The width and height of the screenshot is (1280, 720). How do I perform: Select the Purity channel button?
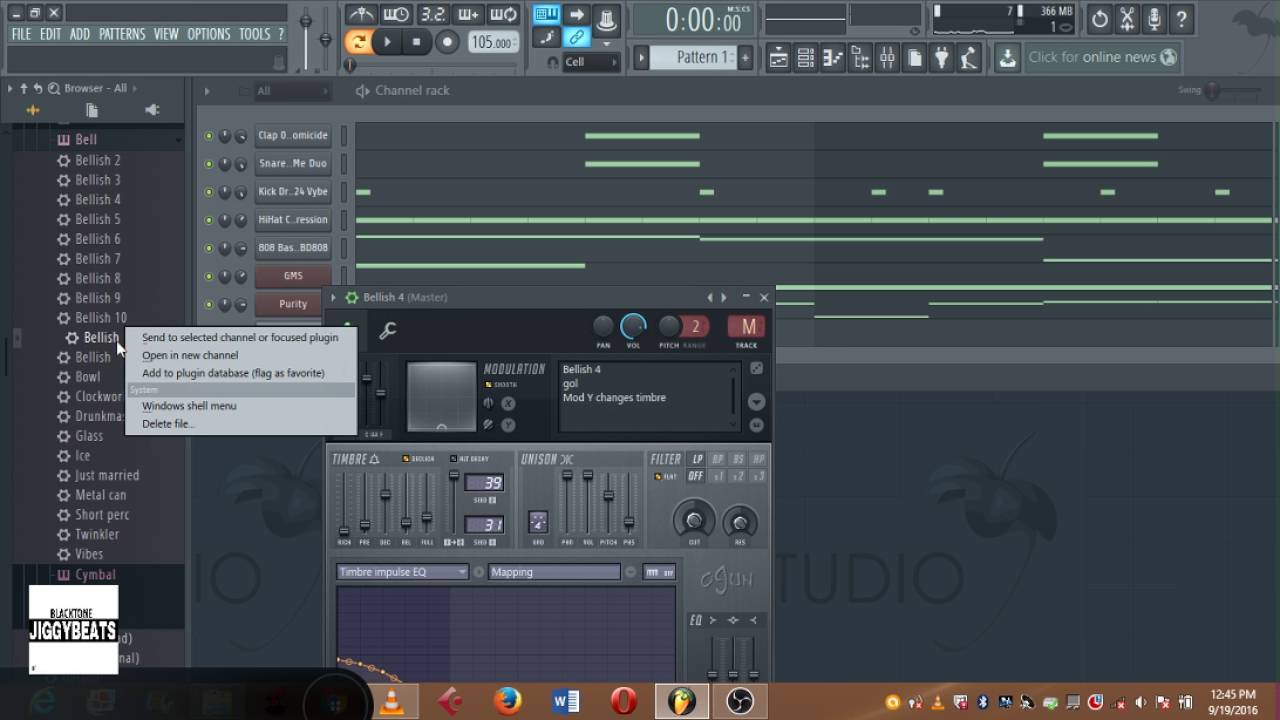[293, 304]
